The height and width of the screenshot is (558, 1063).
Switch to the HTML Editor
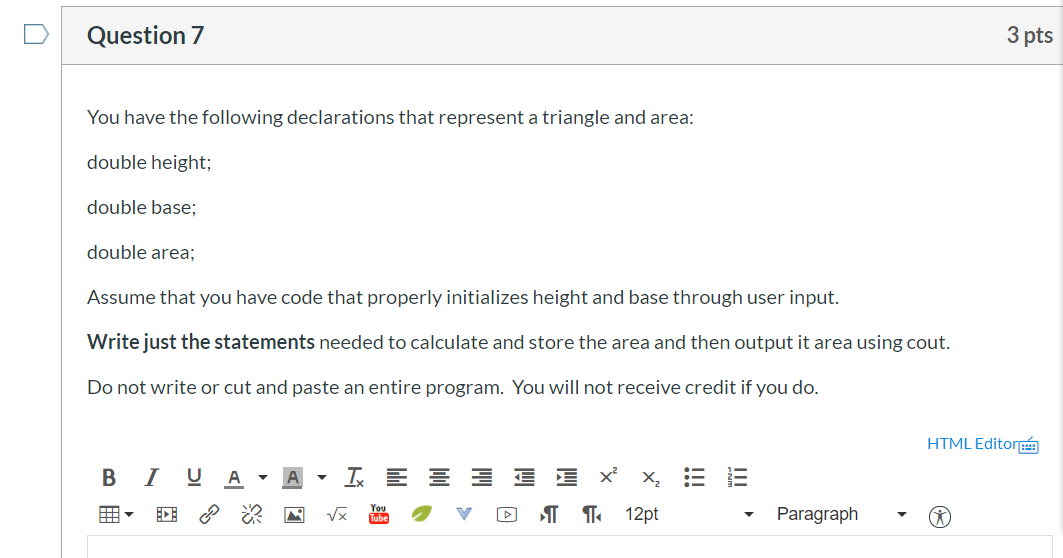972,443
